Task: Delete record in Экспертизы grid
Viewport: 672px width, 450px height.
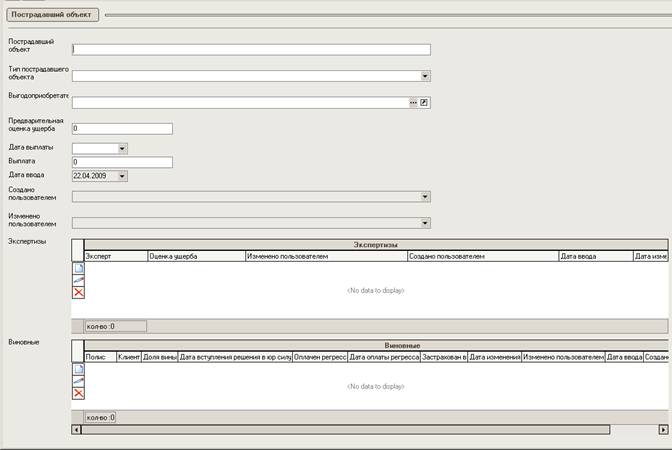Action: [x=78, y=292]
